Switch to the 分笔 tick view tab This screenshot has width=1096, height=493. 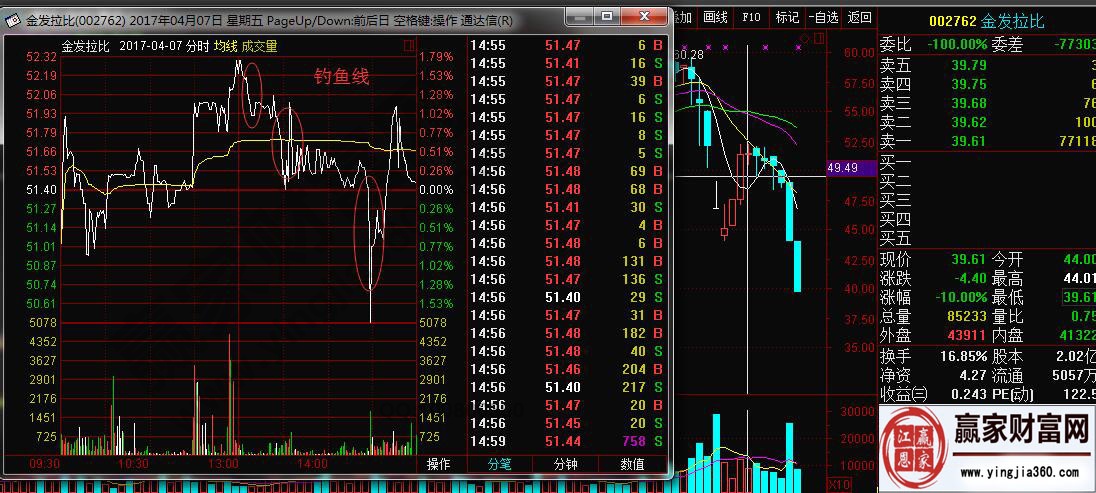tap(498, 464)
